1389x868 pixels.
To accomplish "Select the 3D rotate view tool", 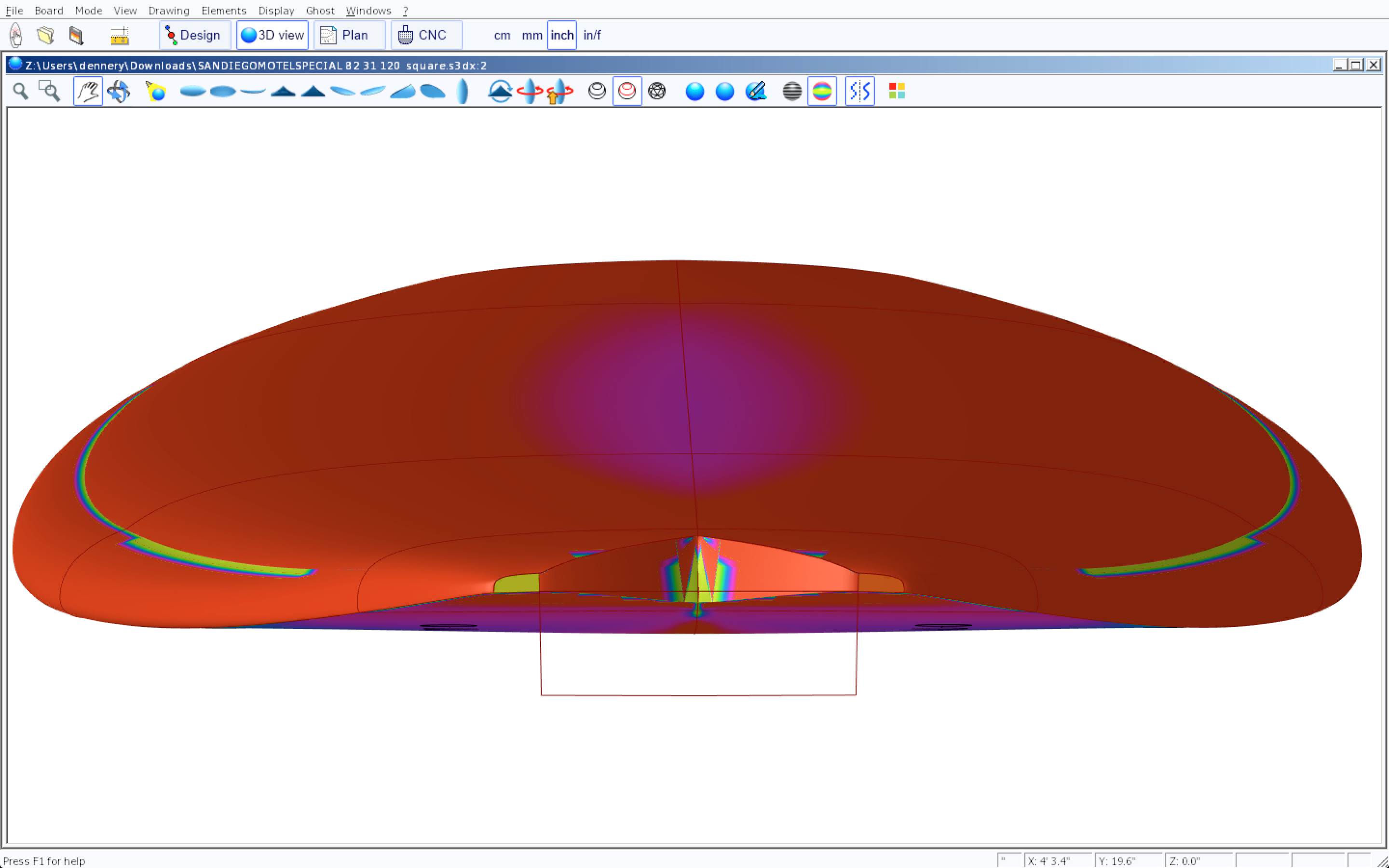I will [119, 91].
